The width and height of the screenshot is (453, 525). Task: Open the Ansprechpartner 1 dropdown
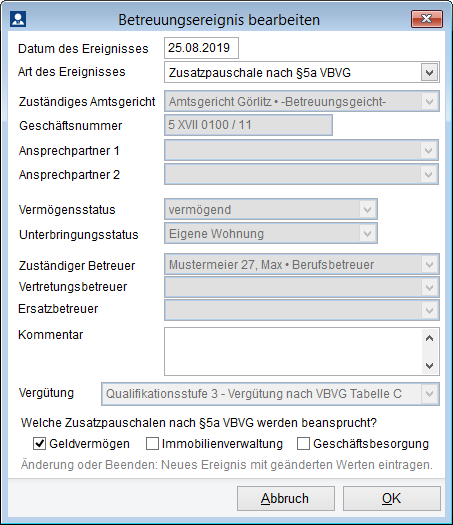(429, 150)
